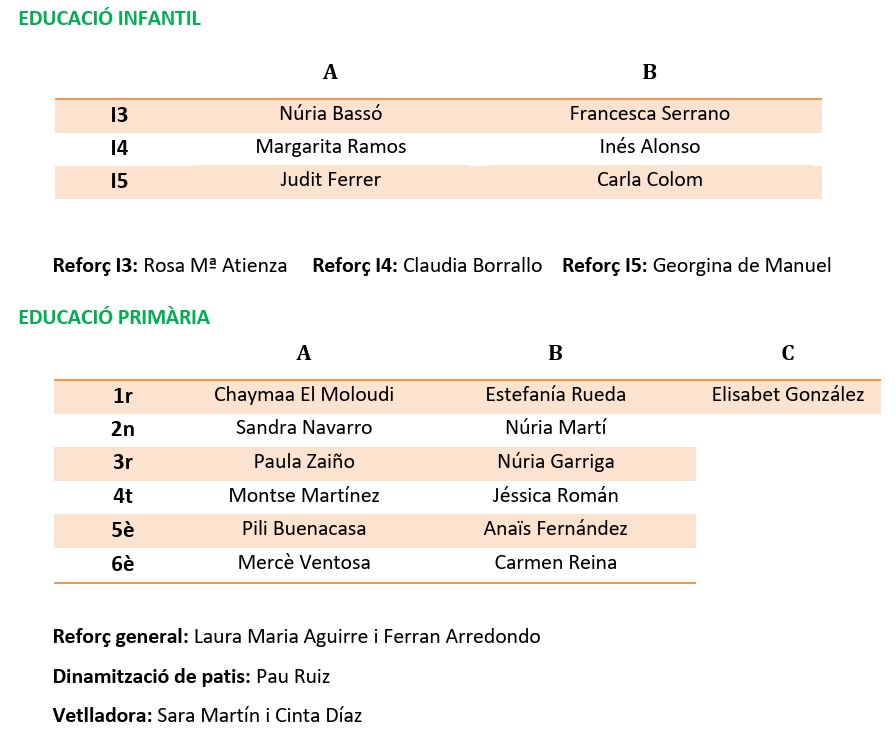Select Carmen Reina in row 6è

[x=555, y=563]
